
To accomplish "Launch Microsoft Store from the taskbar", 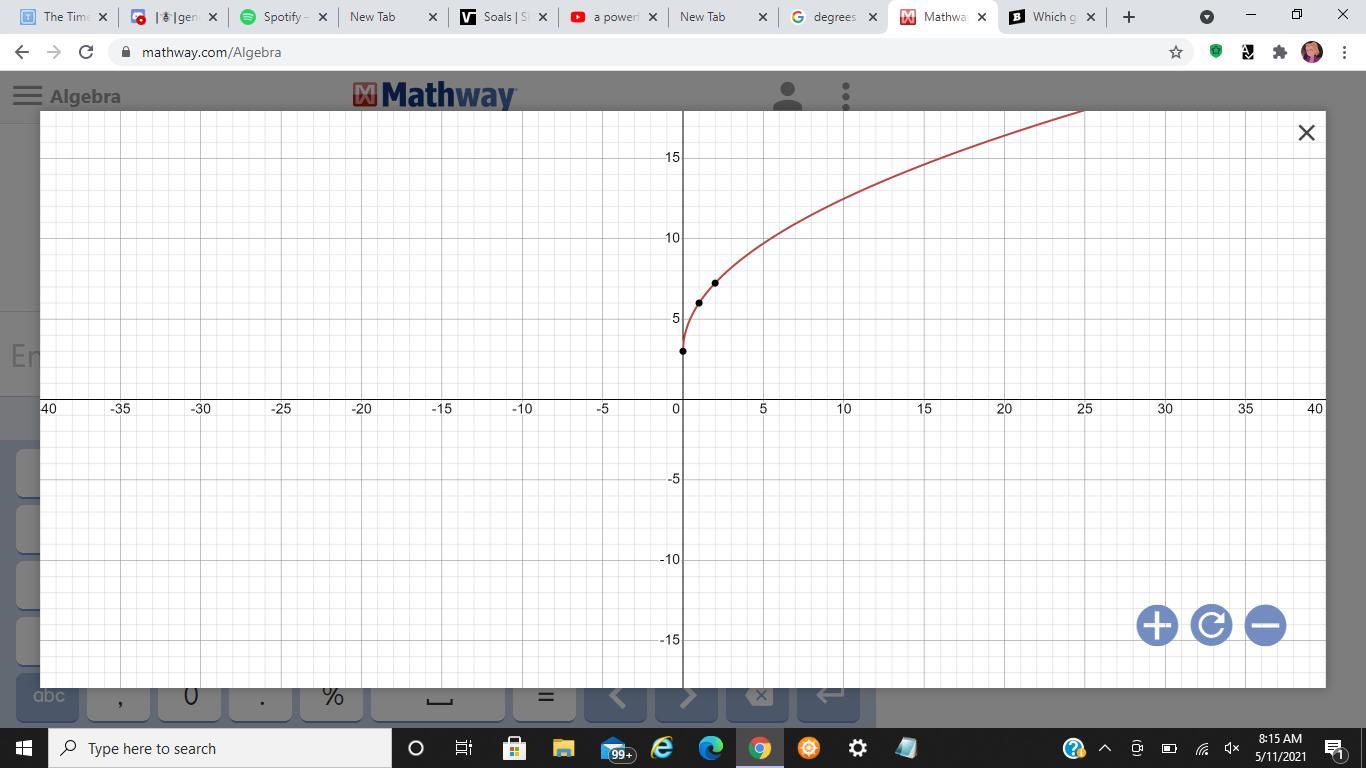I will coord(514,748).
